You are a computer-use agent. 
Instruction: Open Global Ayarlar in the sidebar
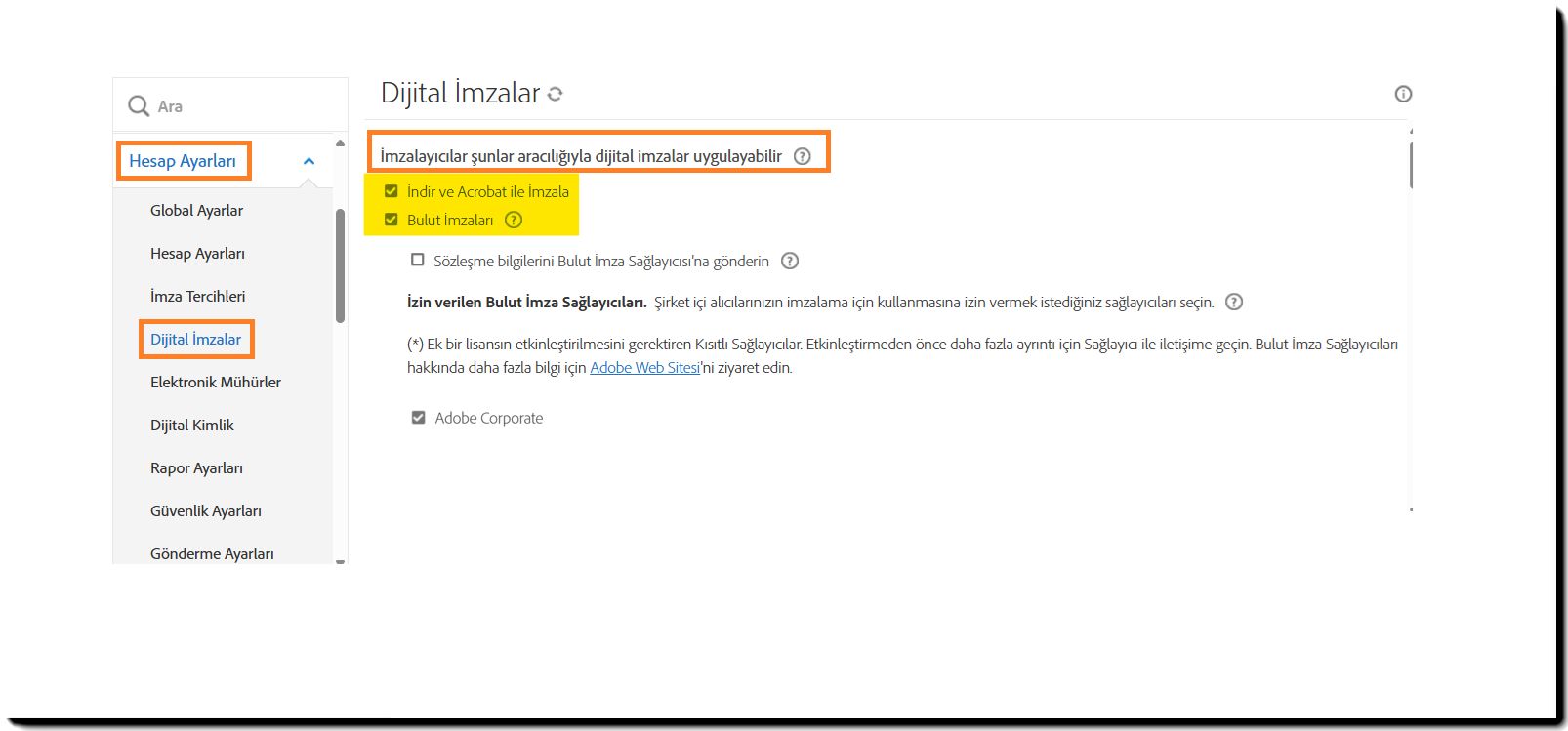coord(196,210)
